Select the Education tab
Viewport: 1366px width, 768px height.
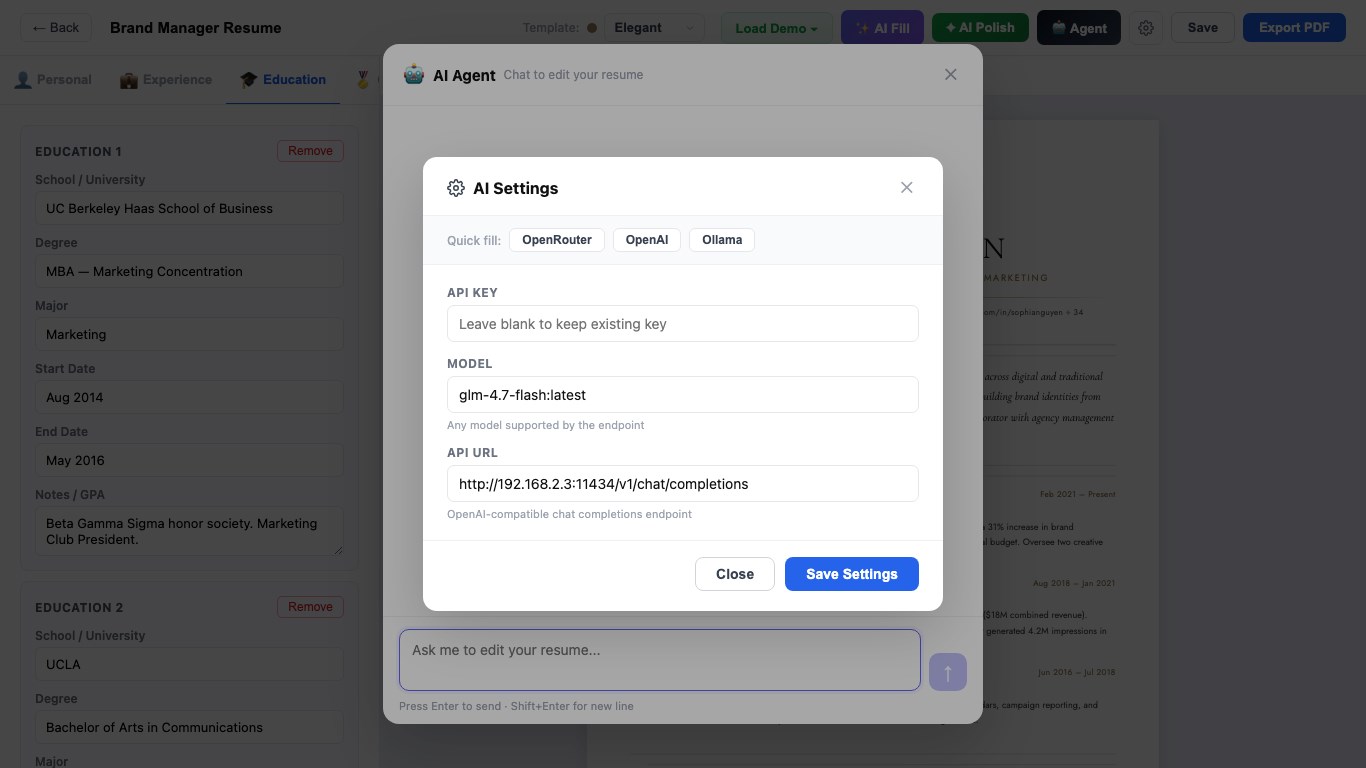point(283,80)
